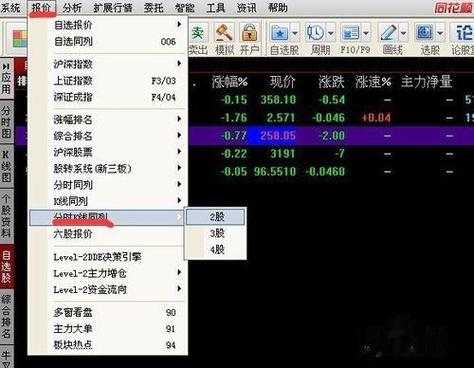Sort by 主力净量 column header
474x368 pixels.
click(x=427, y=82)
